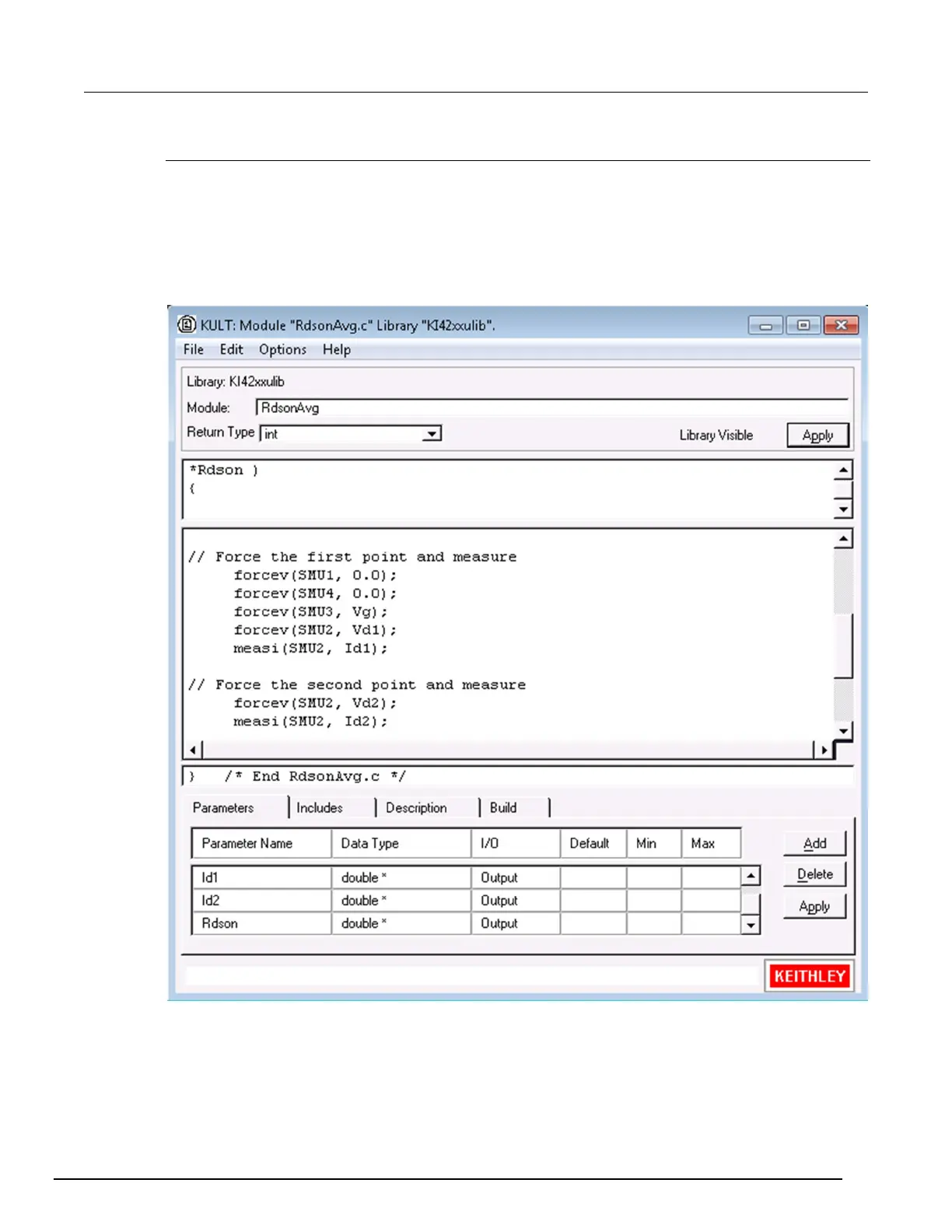
Task: Click down arrow of the function header scrollbar
Action: (843, 509)
